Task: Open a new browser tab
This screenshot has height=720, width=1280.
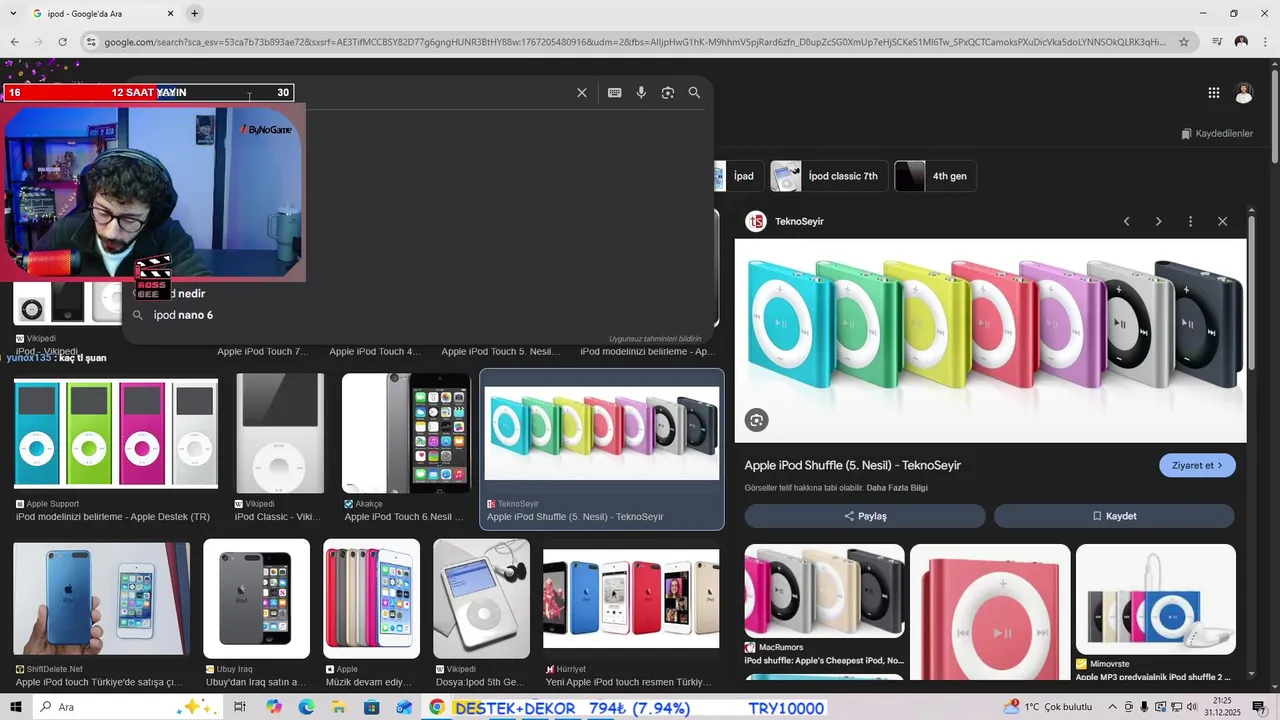Action: (194, 14)
